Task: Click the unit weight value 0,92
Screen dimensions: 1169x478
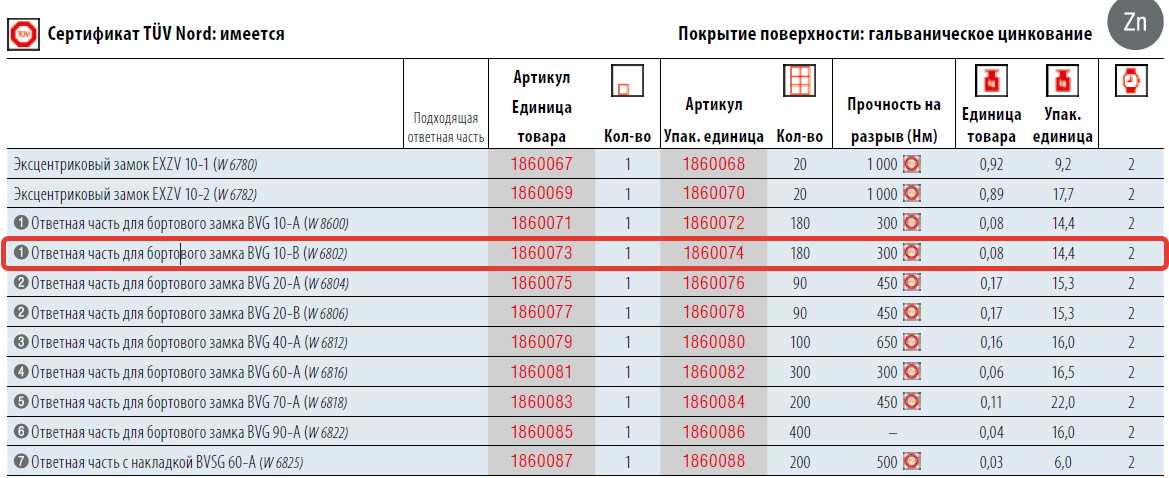Action: (991, 164)
